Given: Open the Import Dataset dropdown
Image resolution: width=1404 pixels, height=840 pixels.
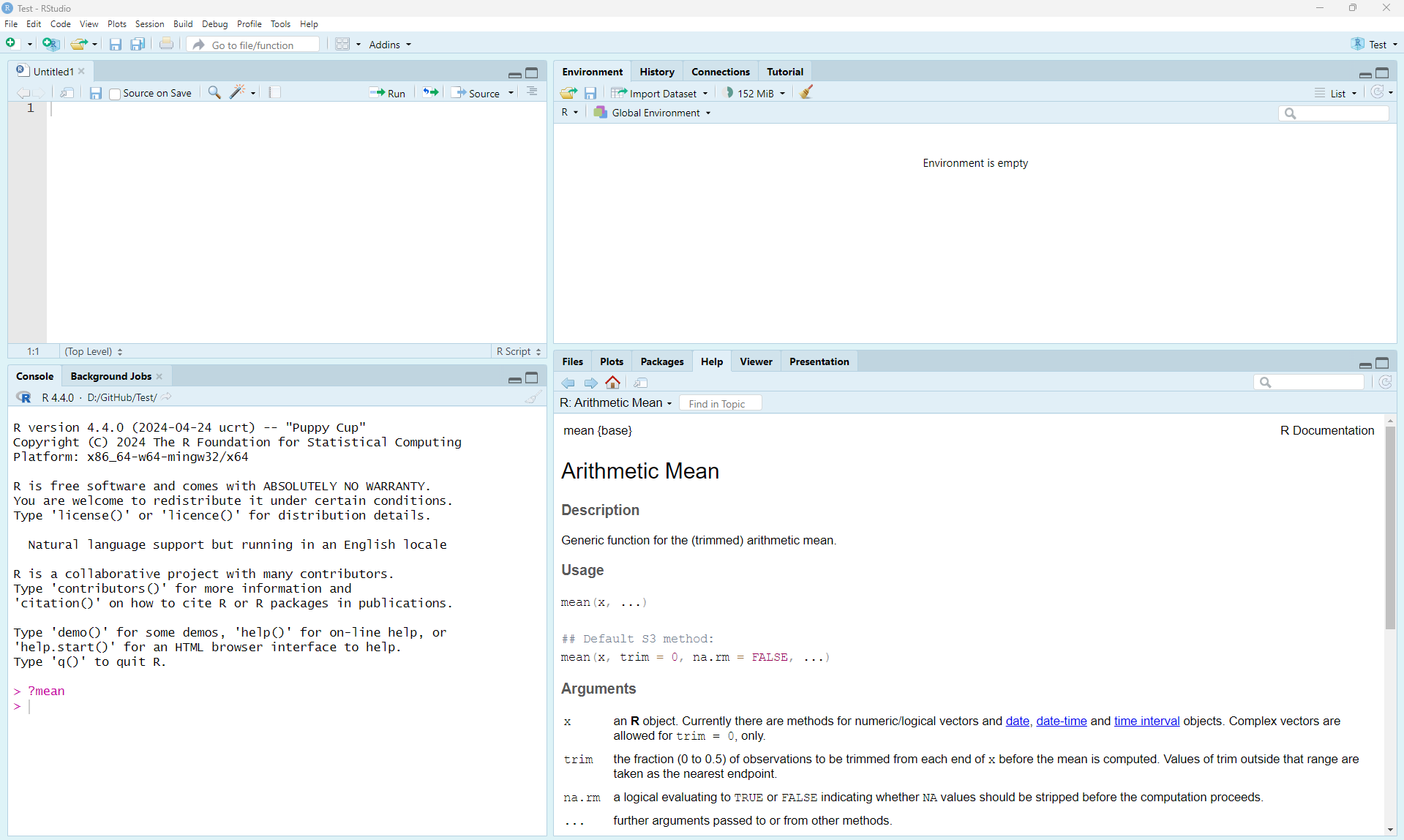Looking at the screenshot, I should 660,93.
